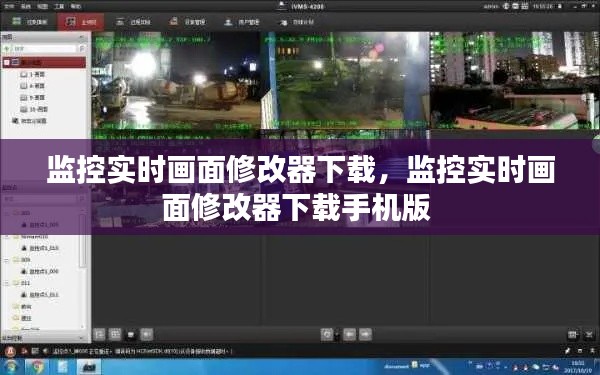Open Chrome from the Windows taskbar
The image size is (600, 375).
[x=37, y=367]
